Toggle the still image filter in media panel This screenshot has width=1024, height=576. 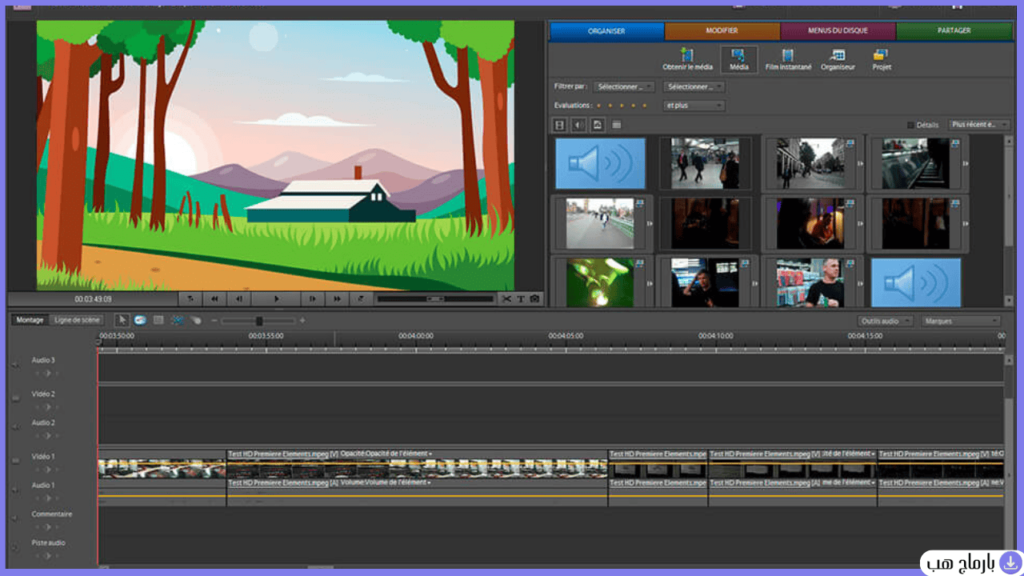597,125
